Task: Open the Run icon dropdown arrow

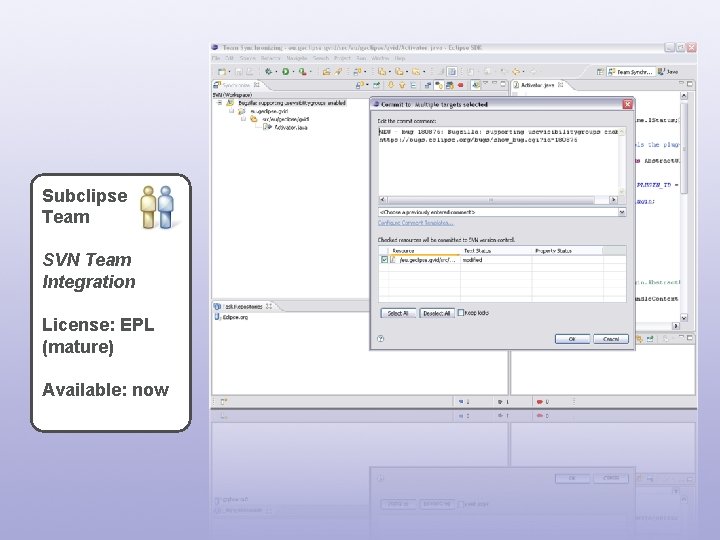Action: tap(293, 72)
